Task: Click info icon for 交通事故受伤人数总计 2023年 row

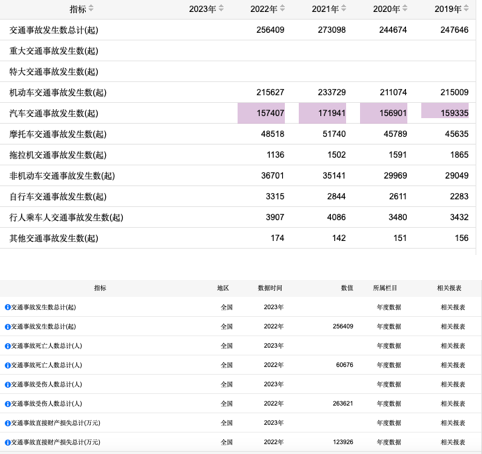Action: (8, 385)
